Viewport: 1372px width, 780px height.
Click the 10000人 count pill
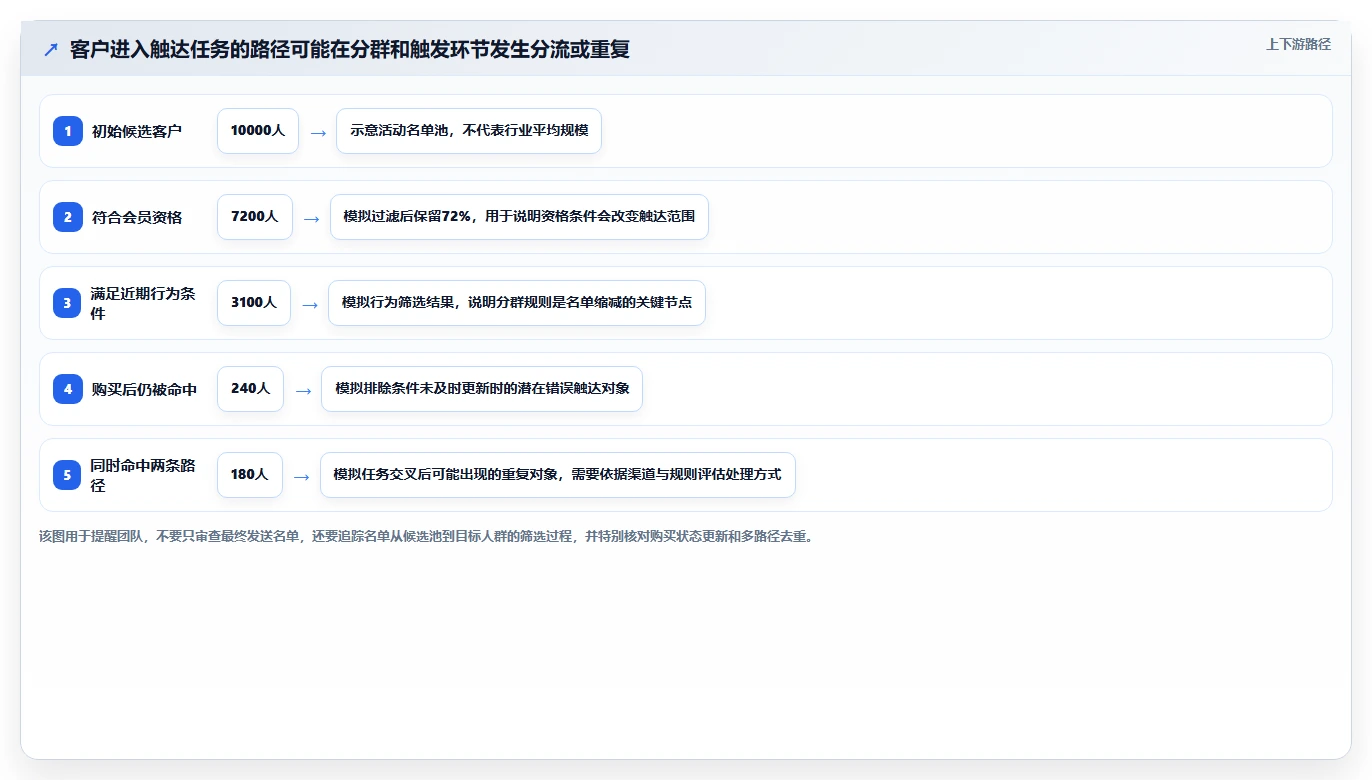258,131
